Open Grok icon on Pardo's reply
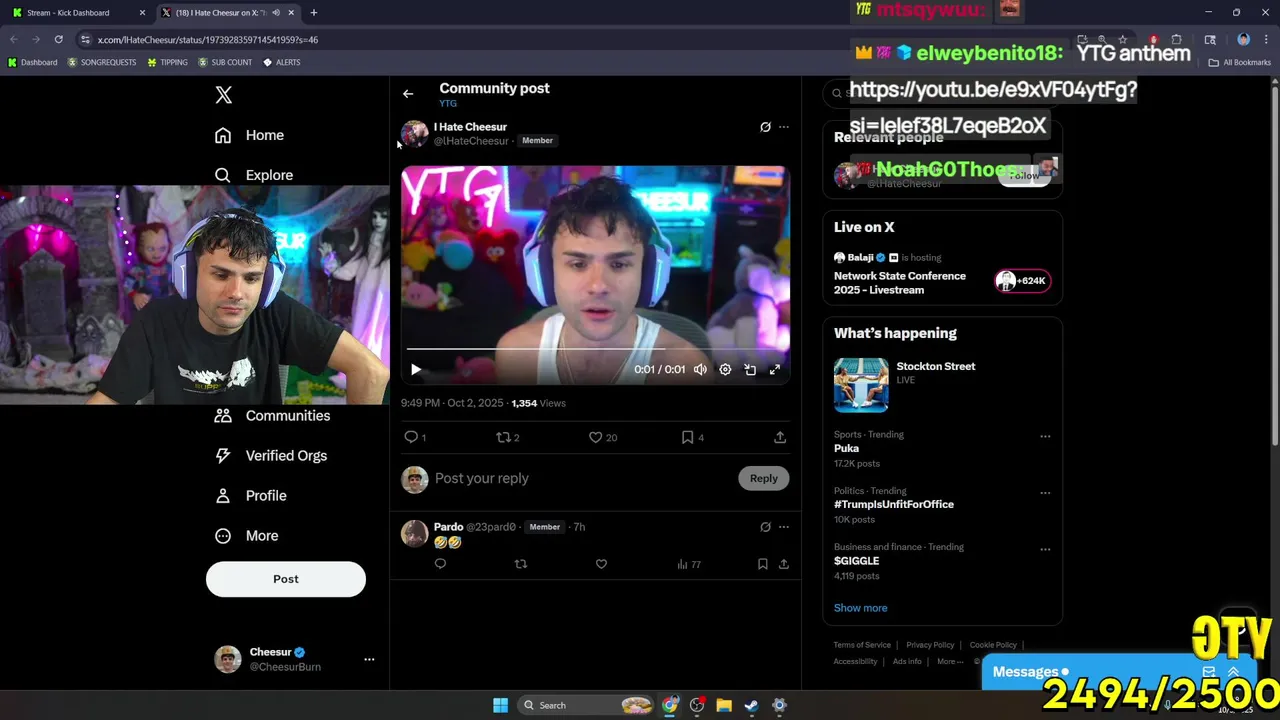Viewport: 1280px width, 720px height. pyautogui.click(x=765, y=527)
